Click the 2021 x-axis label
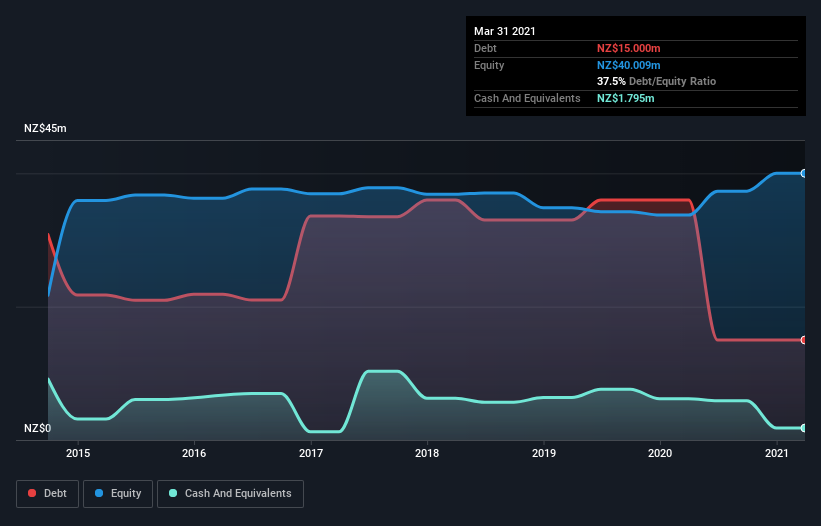The height and width of the screenshot is (526, 821). (x=776, y=453)
